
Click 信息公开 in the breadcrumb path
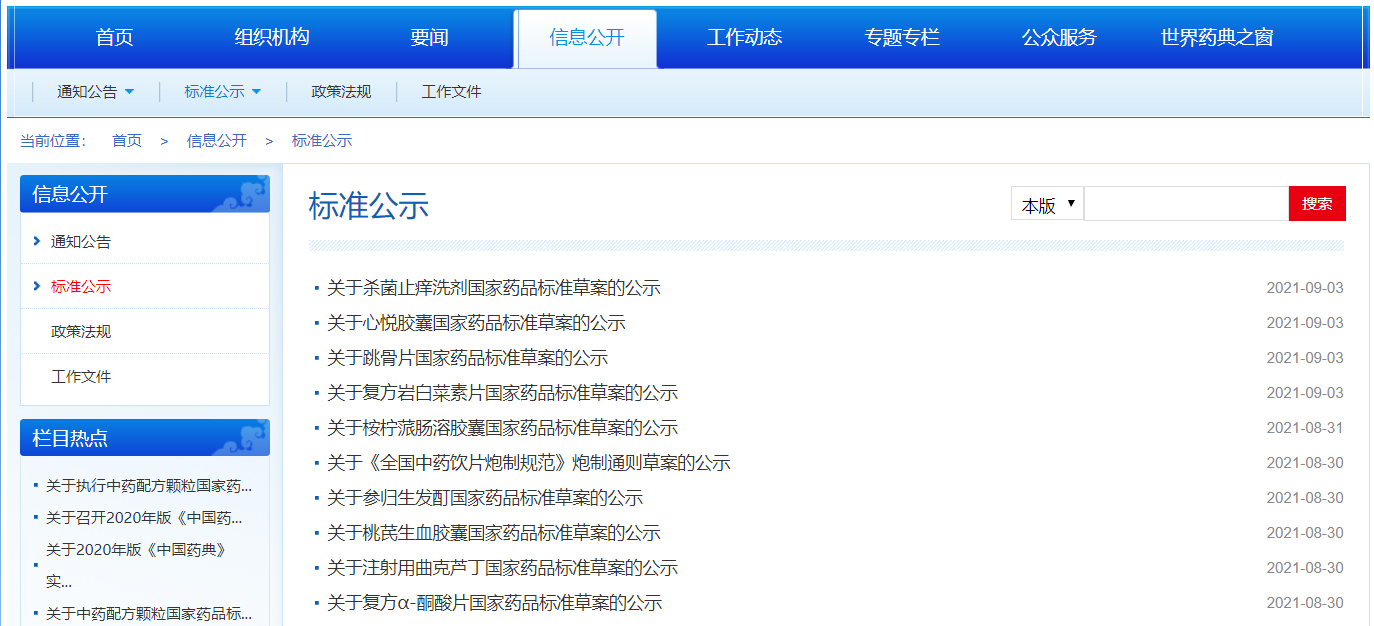216,141
